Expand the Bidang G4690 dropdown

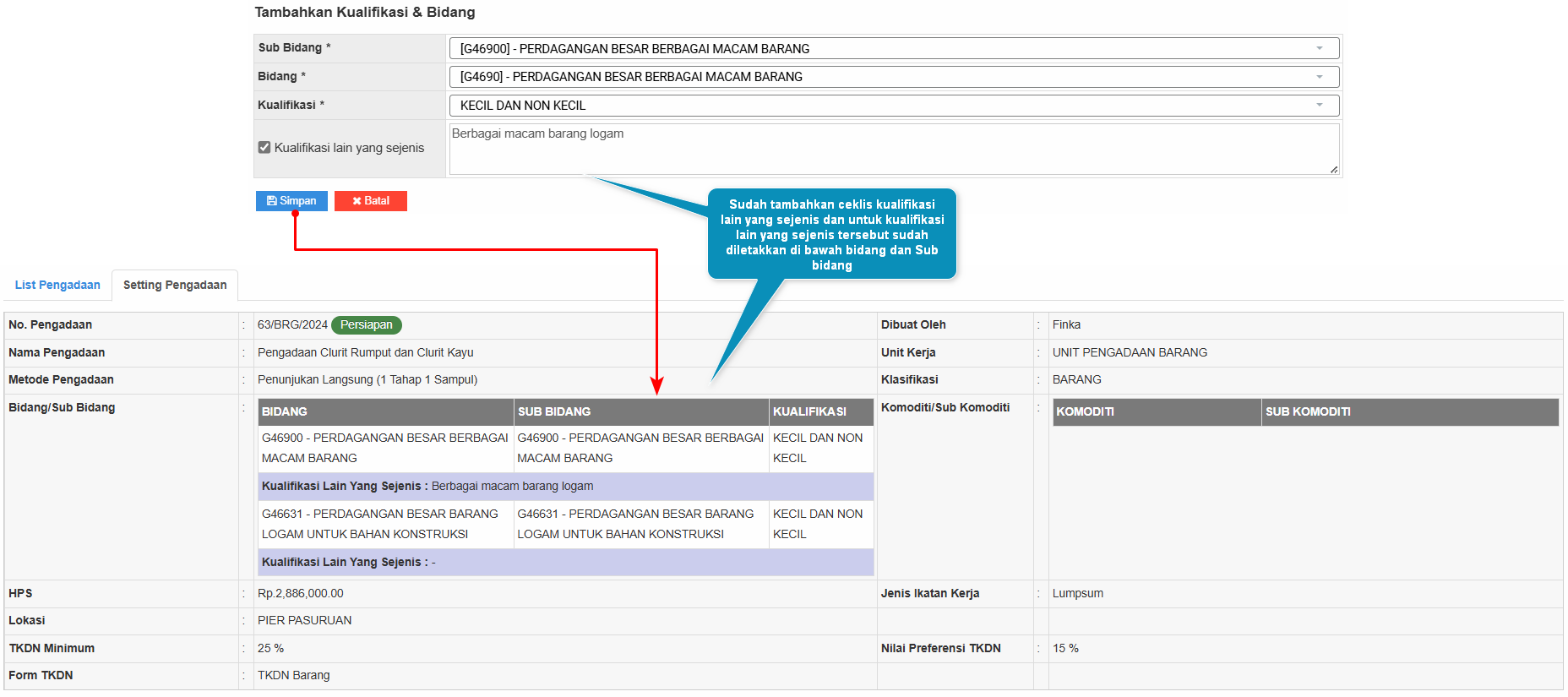point(893,77)
